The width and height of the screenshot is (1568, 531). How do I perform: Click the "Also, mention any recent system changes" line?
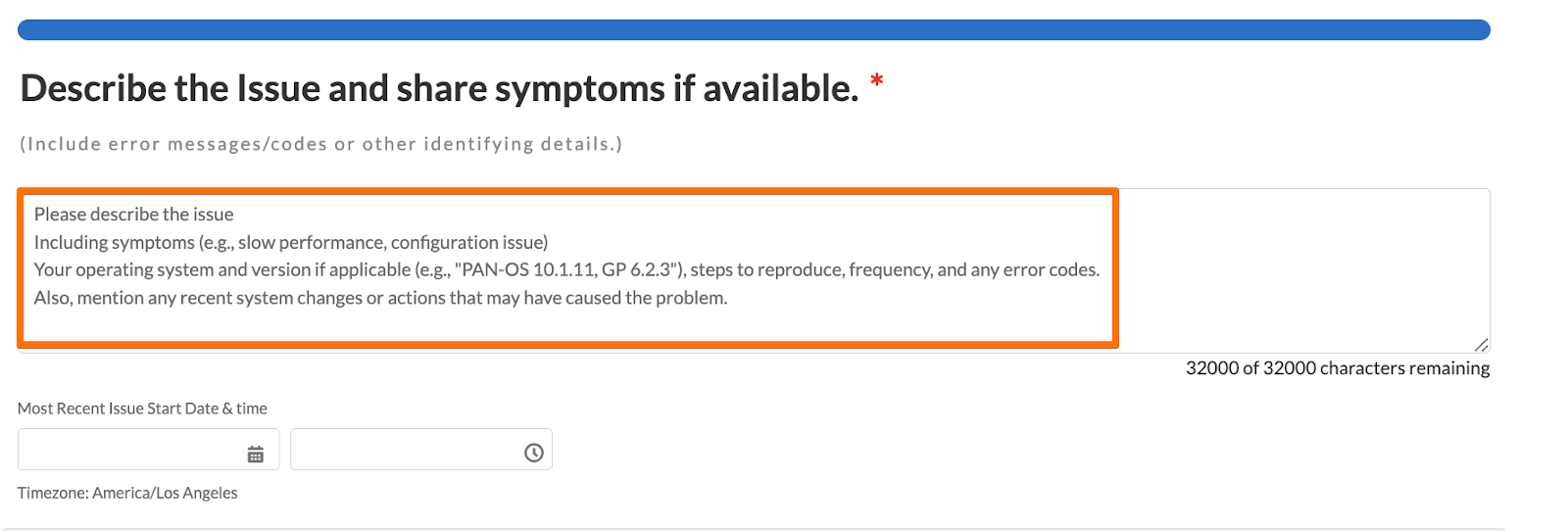380,298
